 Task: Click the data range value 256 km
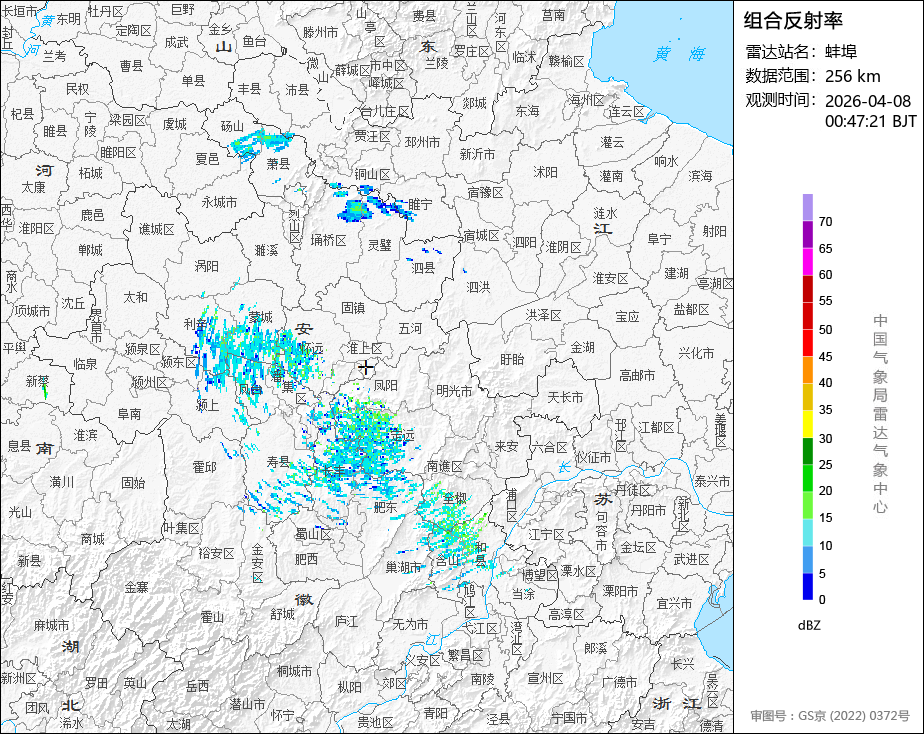point(853,76)
